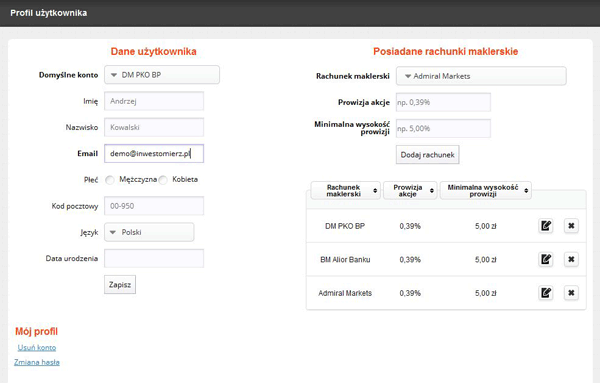Click into the Email input field
Screen dimensions: 600x383
tap(154, 153)
